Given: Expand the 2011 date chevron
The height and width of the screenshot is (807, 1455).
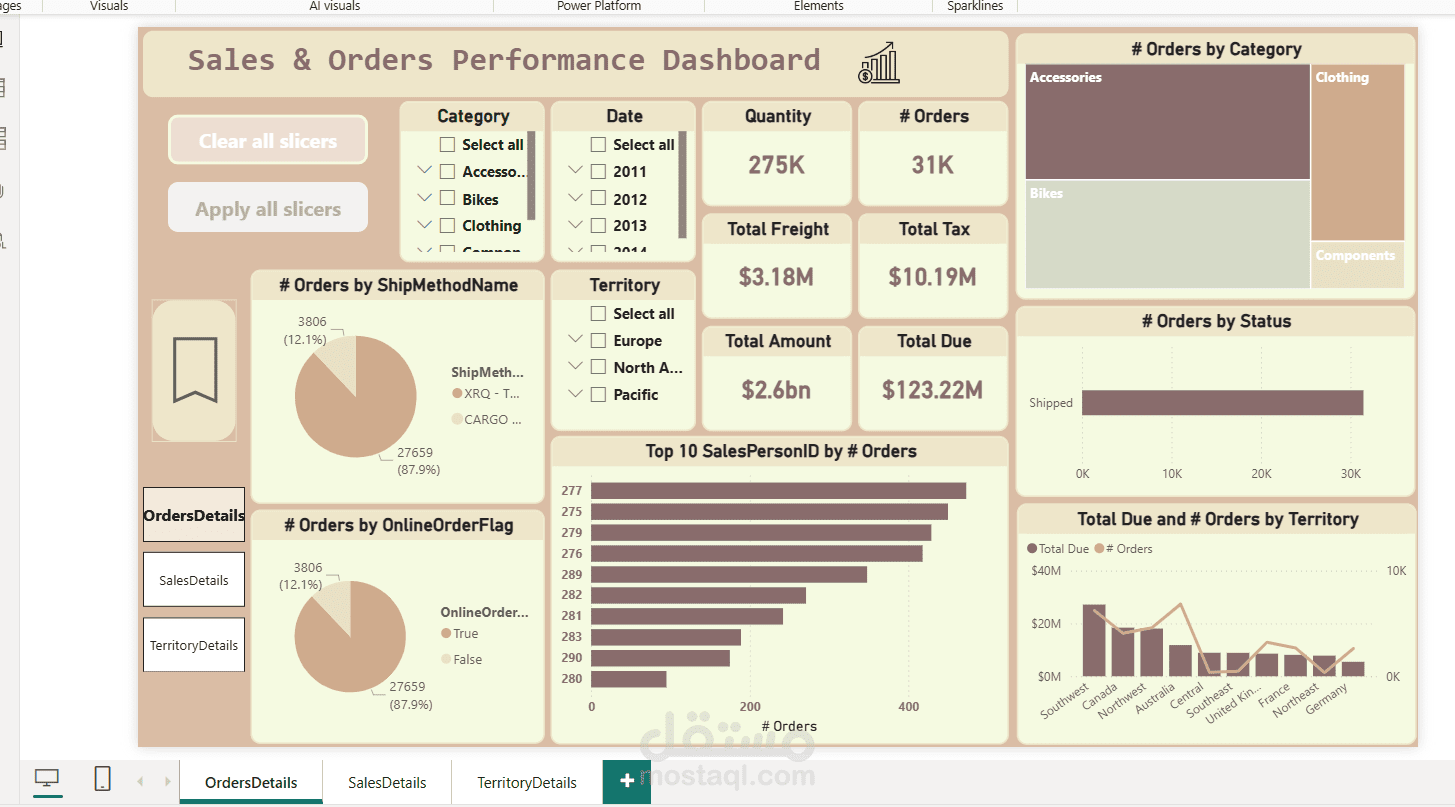Looking at the screenshot, I should point(575,171).
